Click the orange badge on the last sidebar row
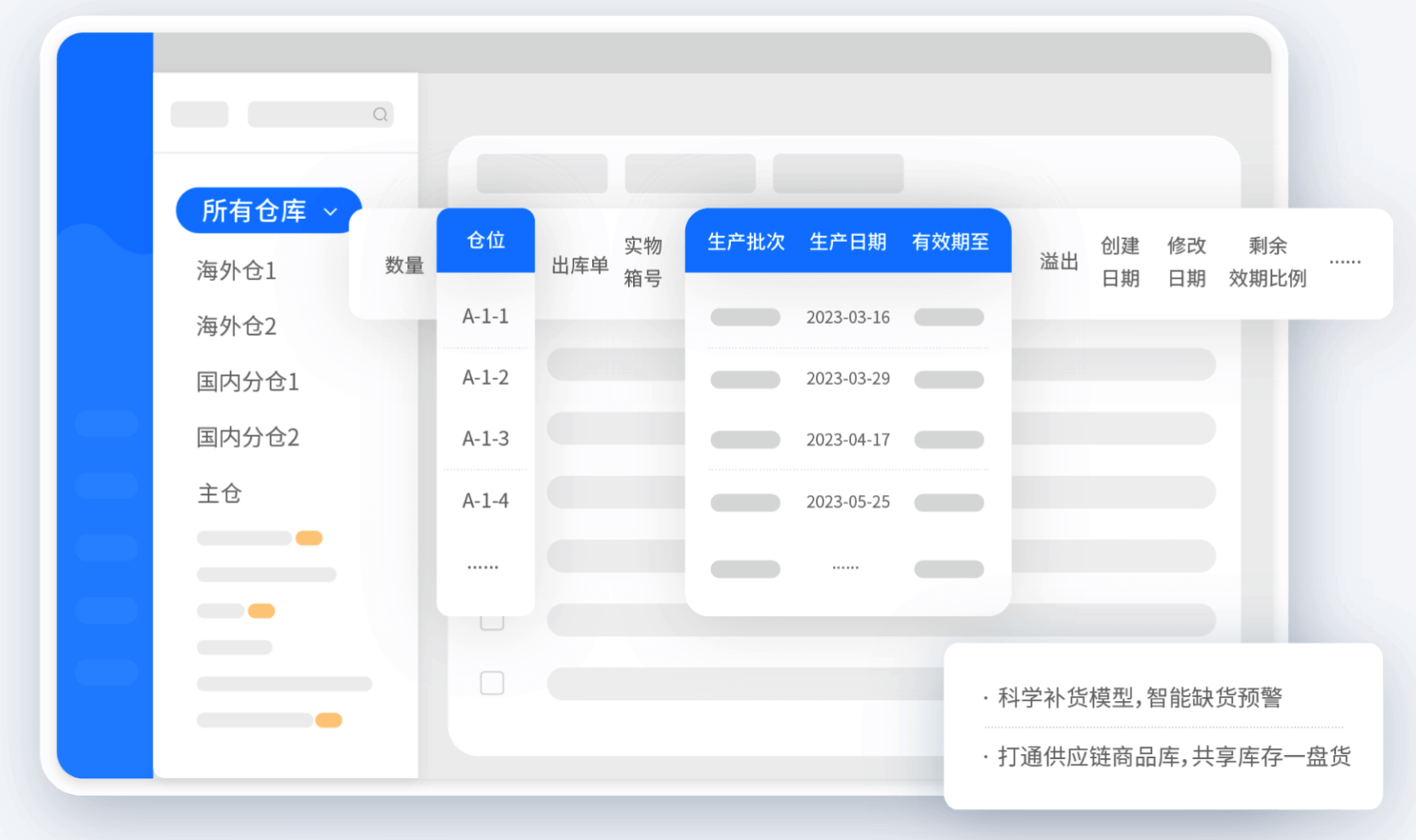Viewport: 1416px width, 840px height. tap(328, 720)
